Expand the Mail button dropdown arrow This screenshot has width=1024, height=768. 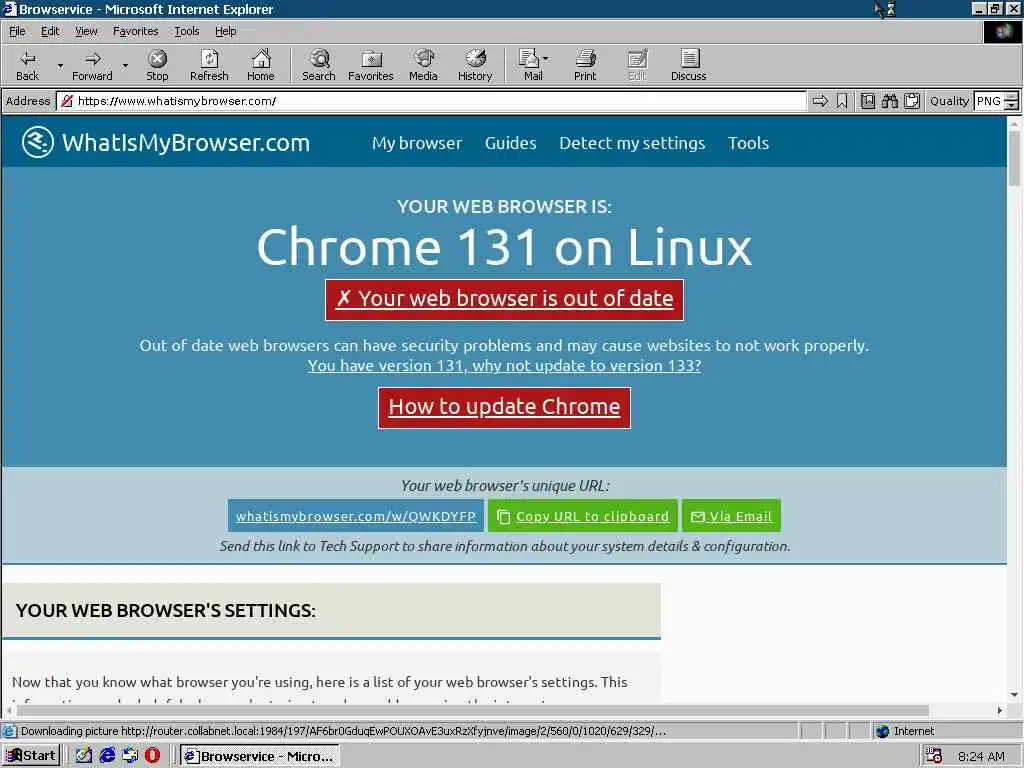click(x=546, y=59)
